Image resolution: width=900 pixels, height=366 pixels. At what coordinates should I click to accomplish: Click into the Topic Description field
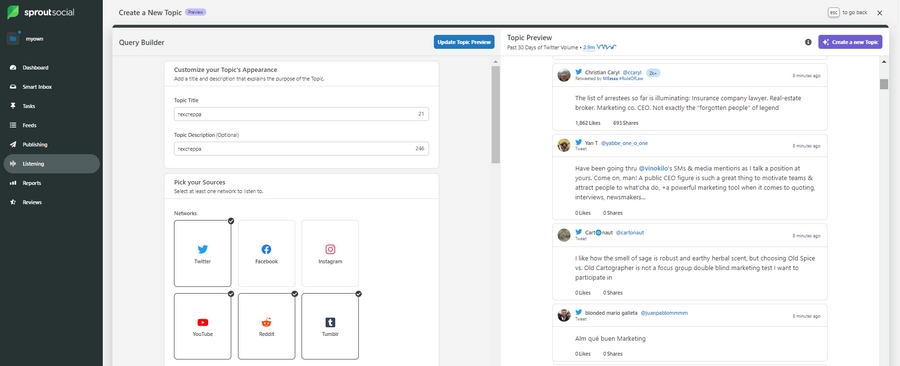click(x=301, y=149)
